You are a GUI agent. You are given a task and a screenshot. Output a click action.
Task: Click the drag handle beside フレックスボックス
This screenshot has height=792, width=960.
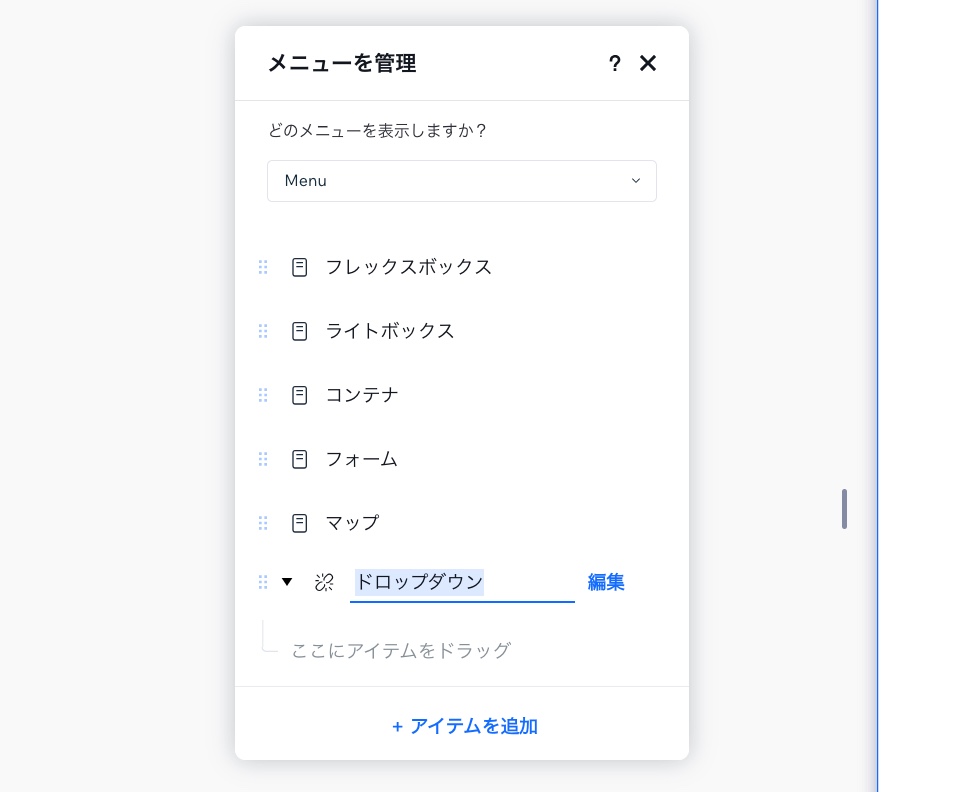click(x=263, y=267)
